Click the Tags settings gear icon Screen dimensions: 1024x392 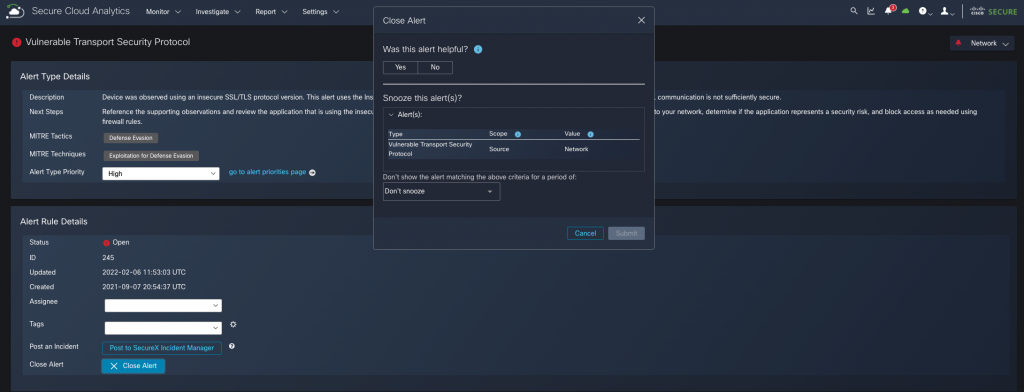click(233, 325)
